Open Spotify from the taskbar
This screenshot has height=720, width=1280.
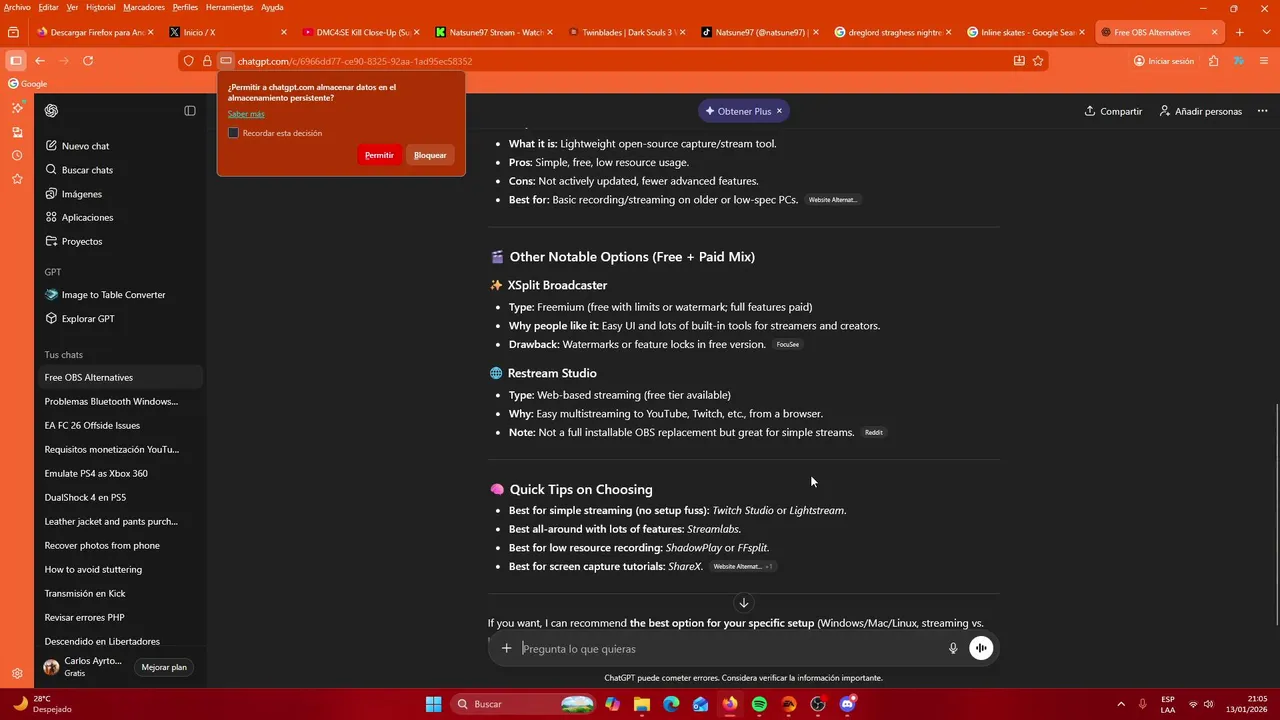coord(759,704)
